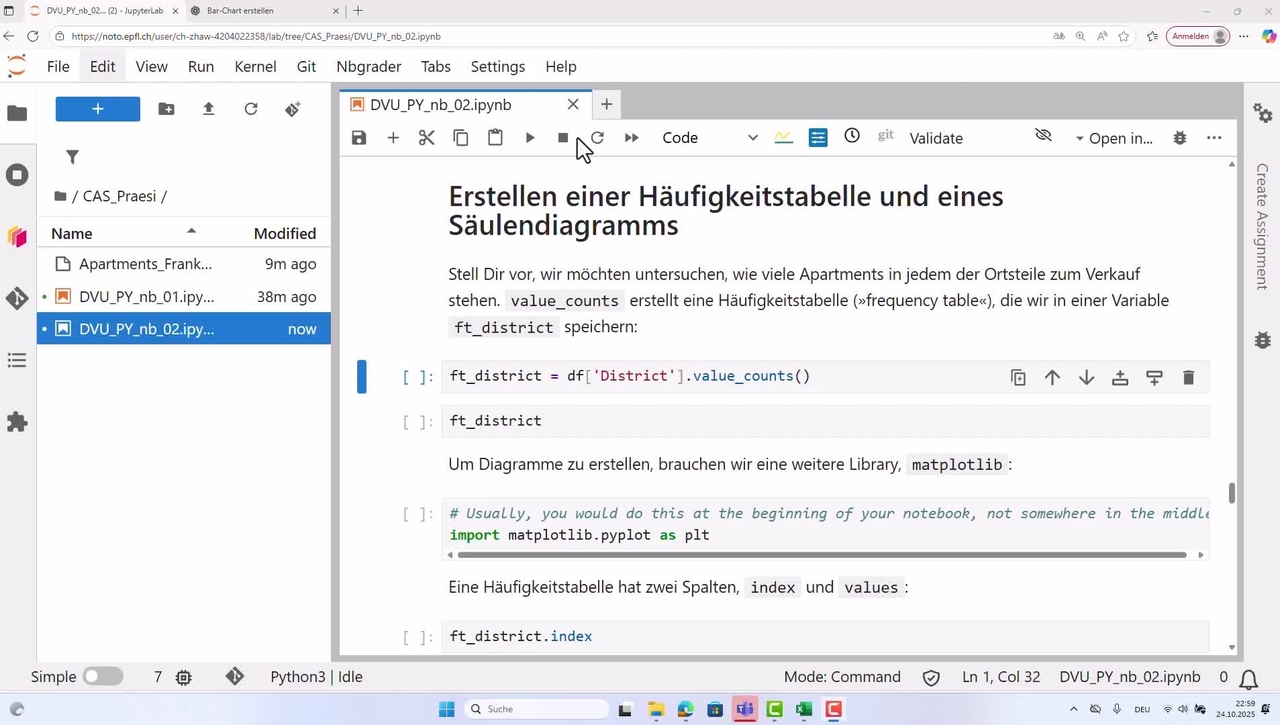Run the selected cell with play icon
Image resolution: width=1280 pixels, height=725 pixels.
pyautogui.click(x=530, y=138)
